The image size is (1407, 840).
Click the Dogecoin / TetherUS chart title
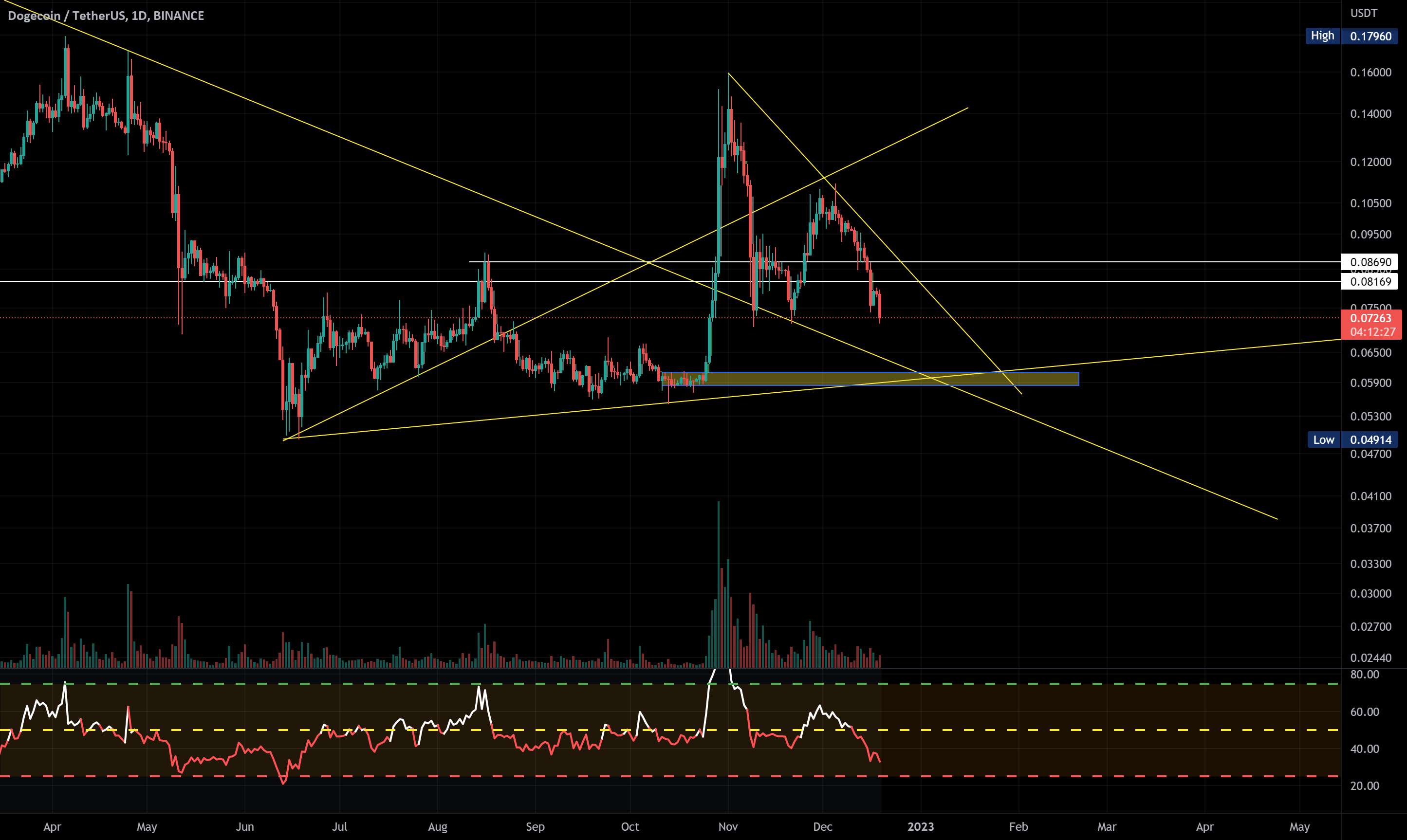[x=106, y=16]
